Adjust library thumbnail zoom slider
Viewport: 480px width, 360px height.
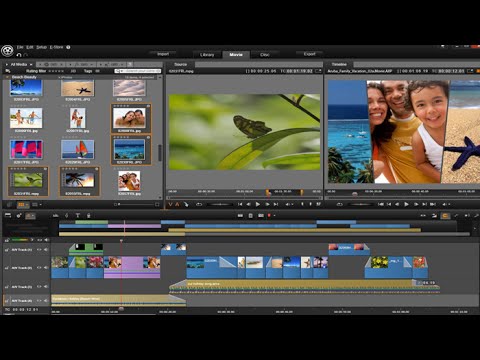136,204
